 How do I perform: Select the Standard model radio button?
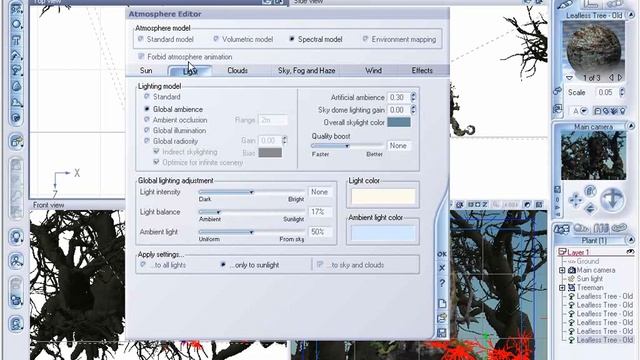[x=140, y=39]
